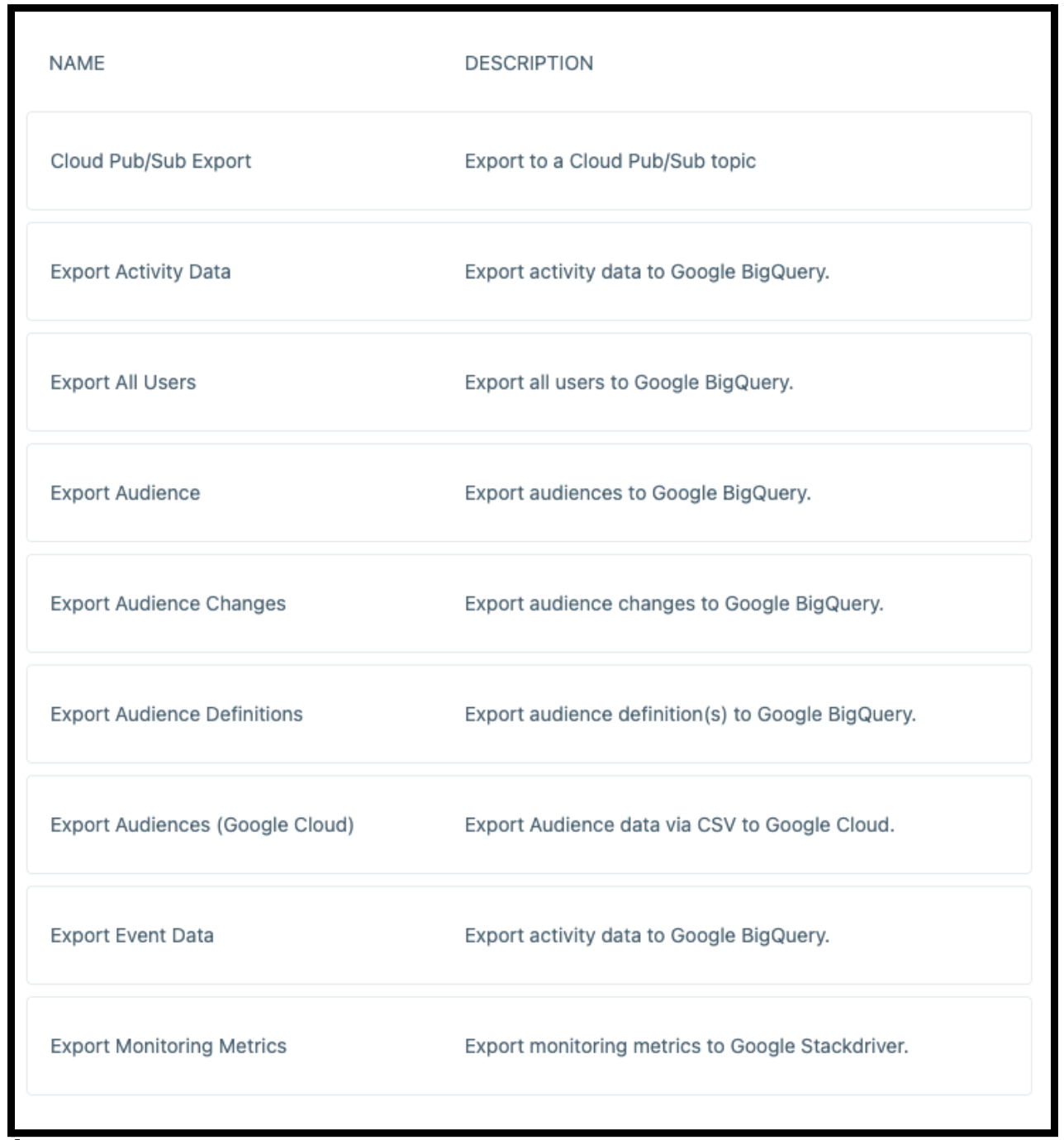The height and width of the screenshot is (1140, 1064).
Task: Click "Export all users to Google BigQuery" text
Action: [629, 382]
